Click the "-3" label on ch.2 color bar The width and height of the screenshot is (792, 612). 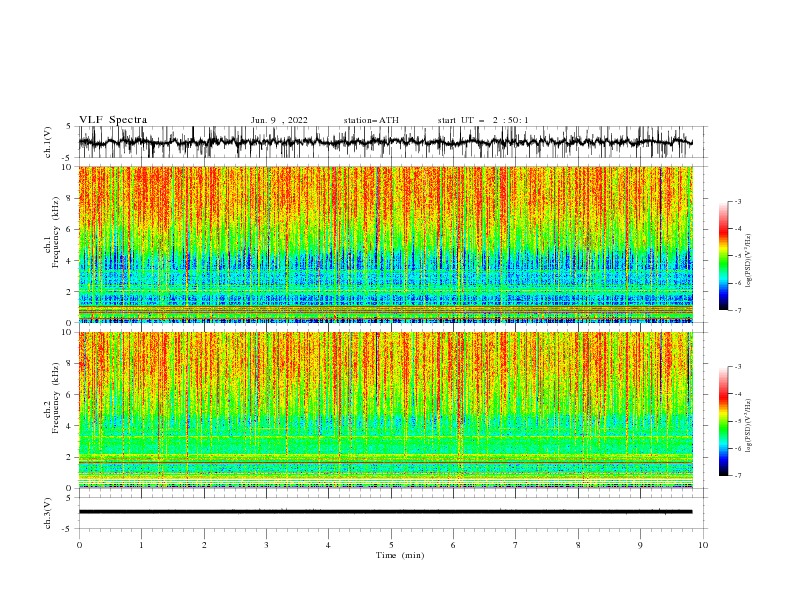(738, 367)
